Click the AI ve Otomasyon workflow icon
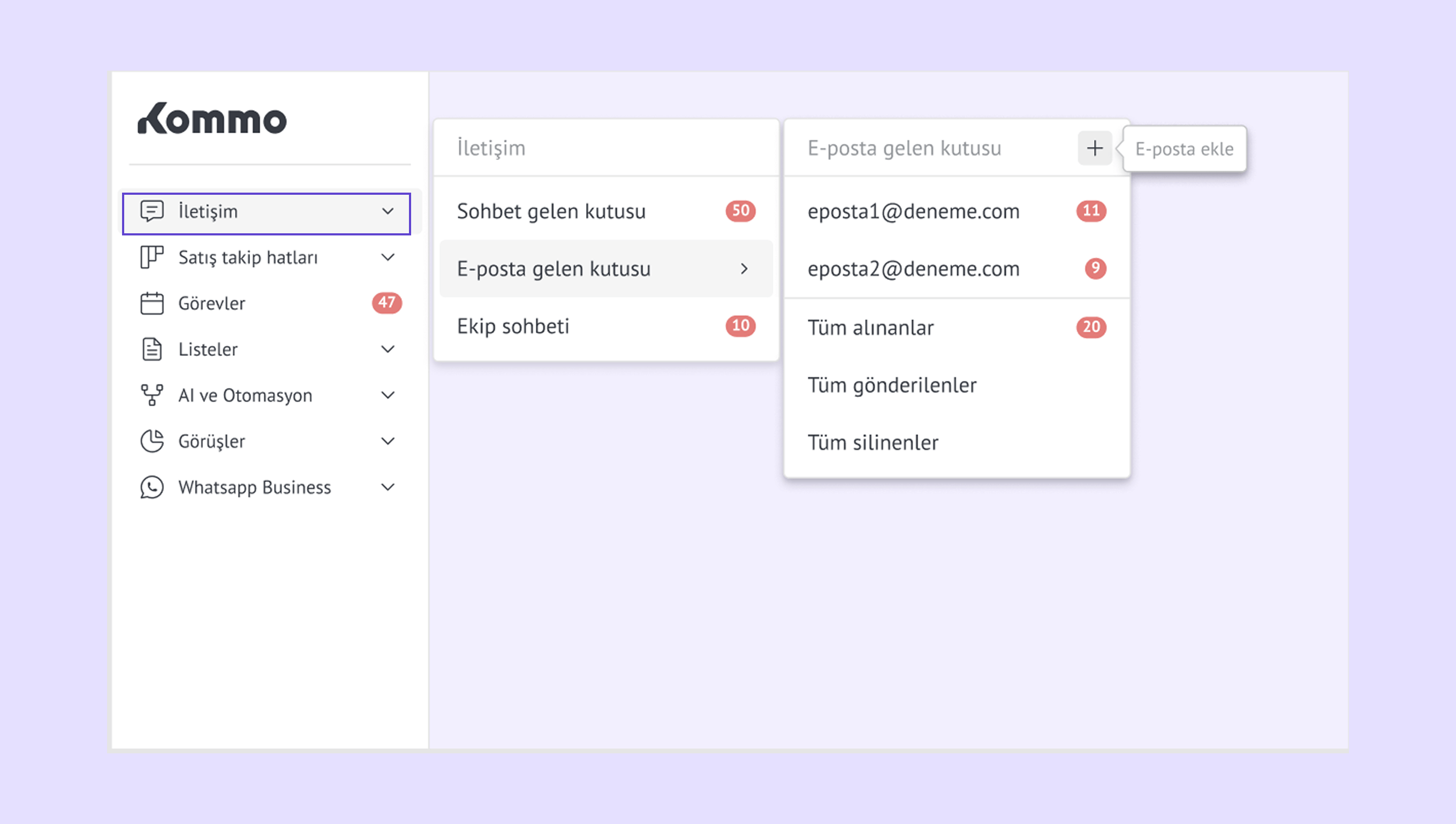This screenshot has width=1456, height=824. tap(151, 395)
